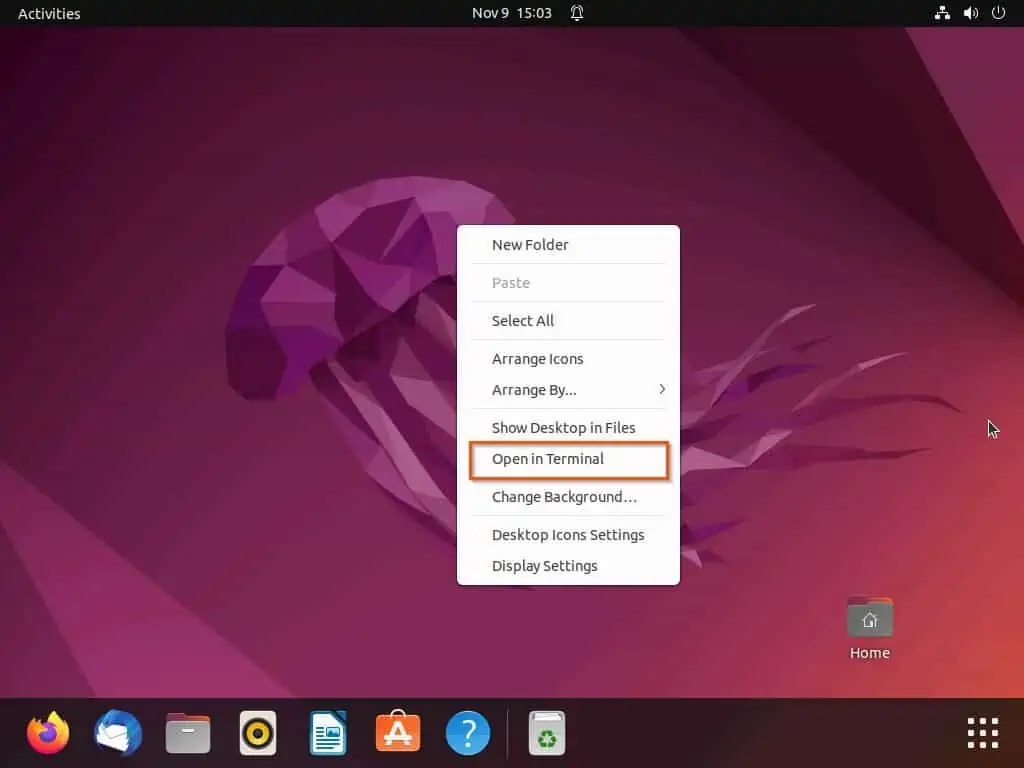Viewport: 1024px width, 768px height.
Task: Open Thunderbird mail from the dock
Action: (118, 733)
